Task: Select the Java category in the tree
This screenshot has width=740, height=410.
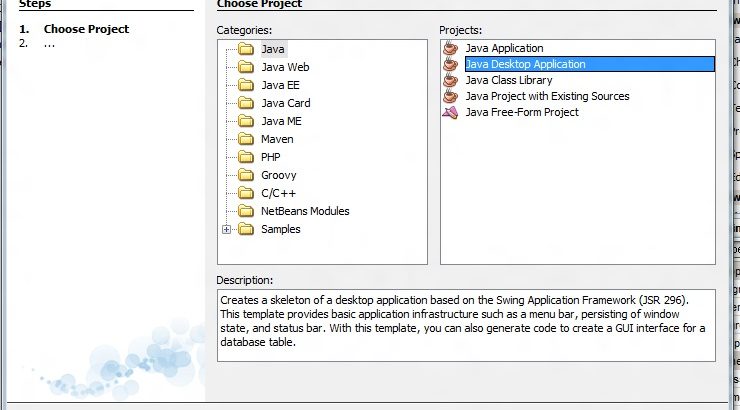Action: [273, 49]
